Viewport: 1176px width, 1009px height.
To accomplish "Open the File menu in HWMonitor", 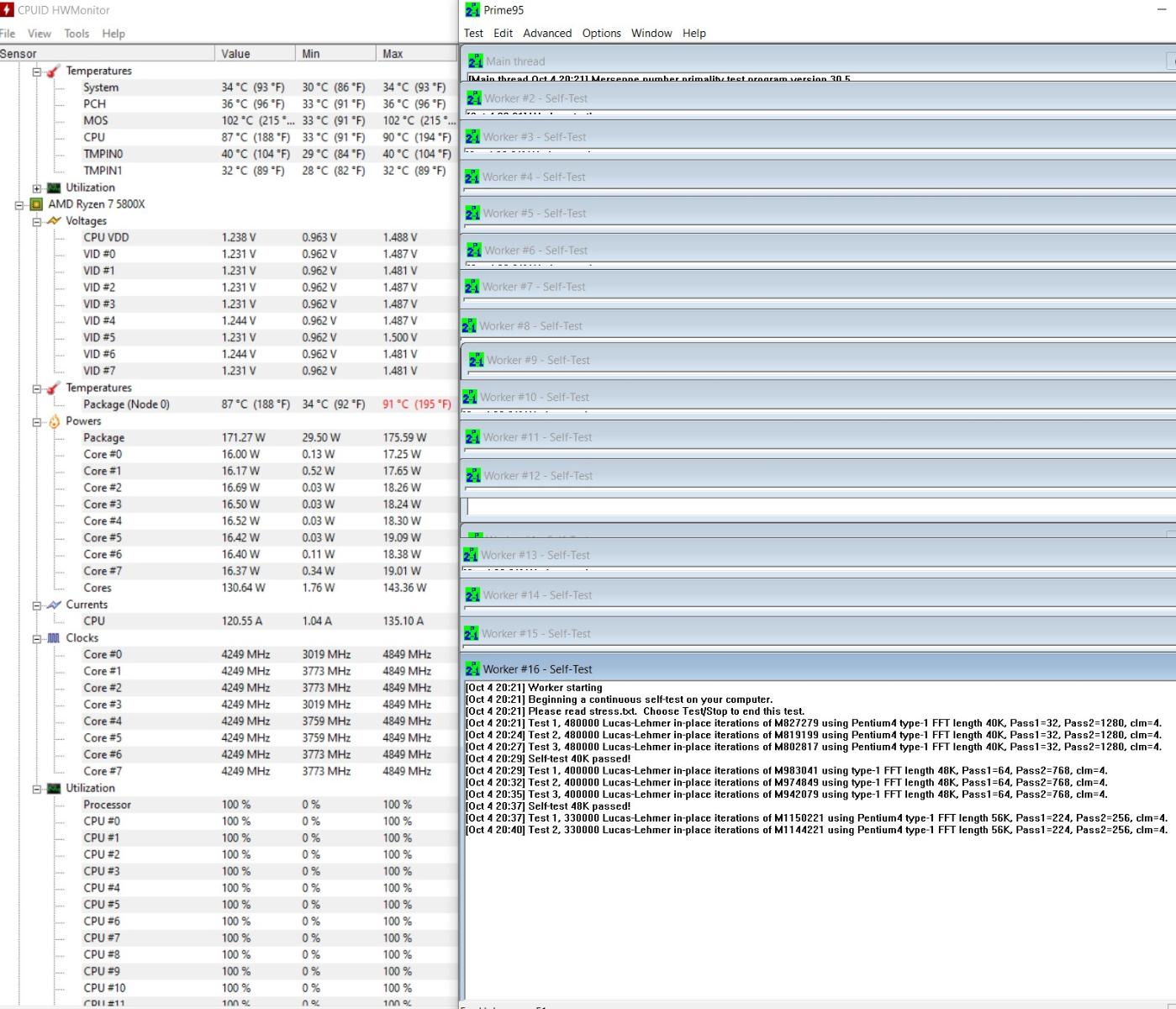I will coord(8,34).
